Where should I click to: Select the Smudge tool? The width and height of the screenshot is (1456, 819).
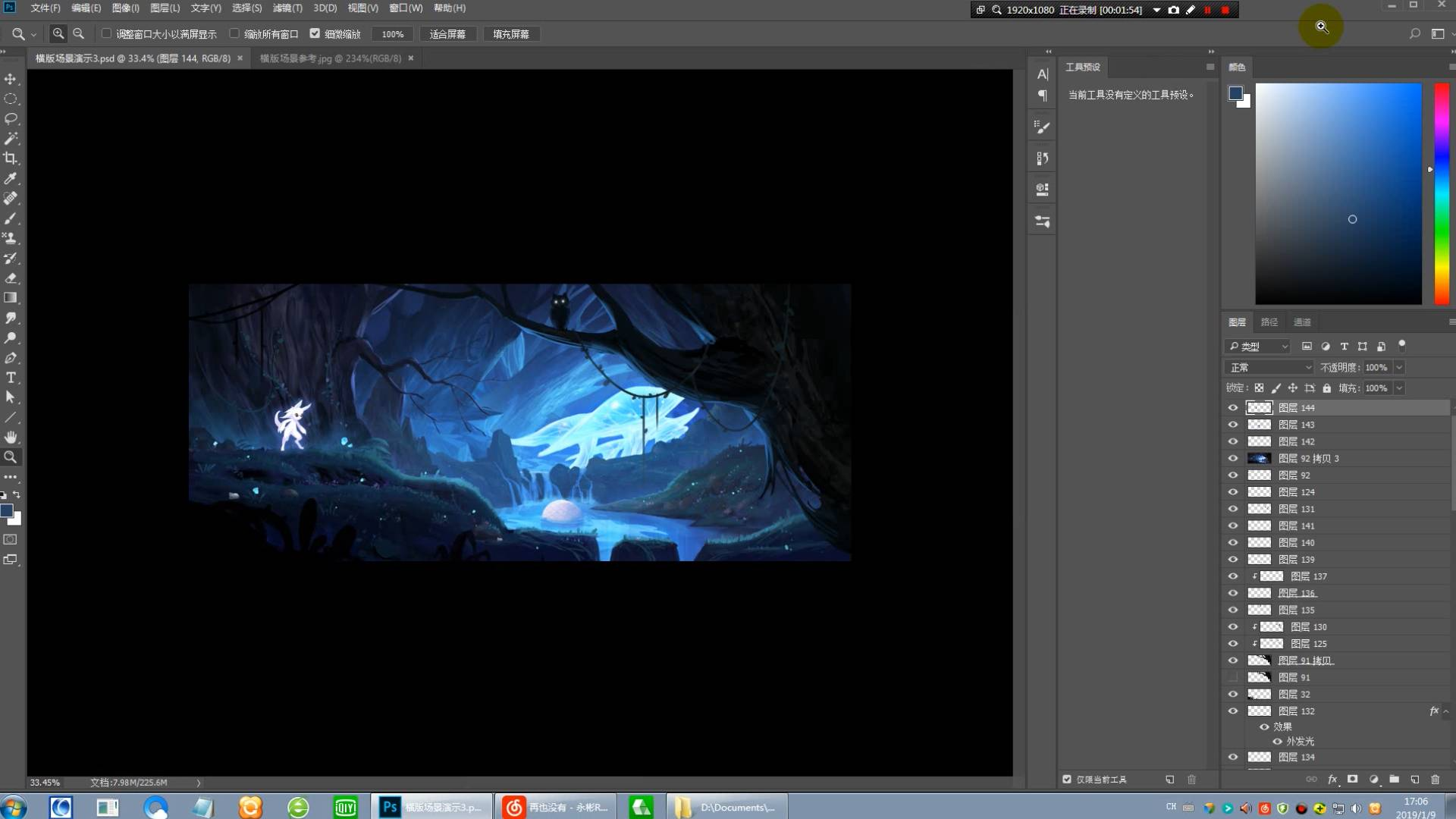11,318
